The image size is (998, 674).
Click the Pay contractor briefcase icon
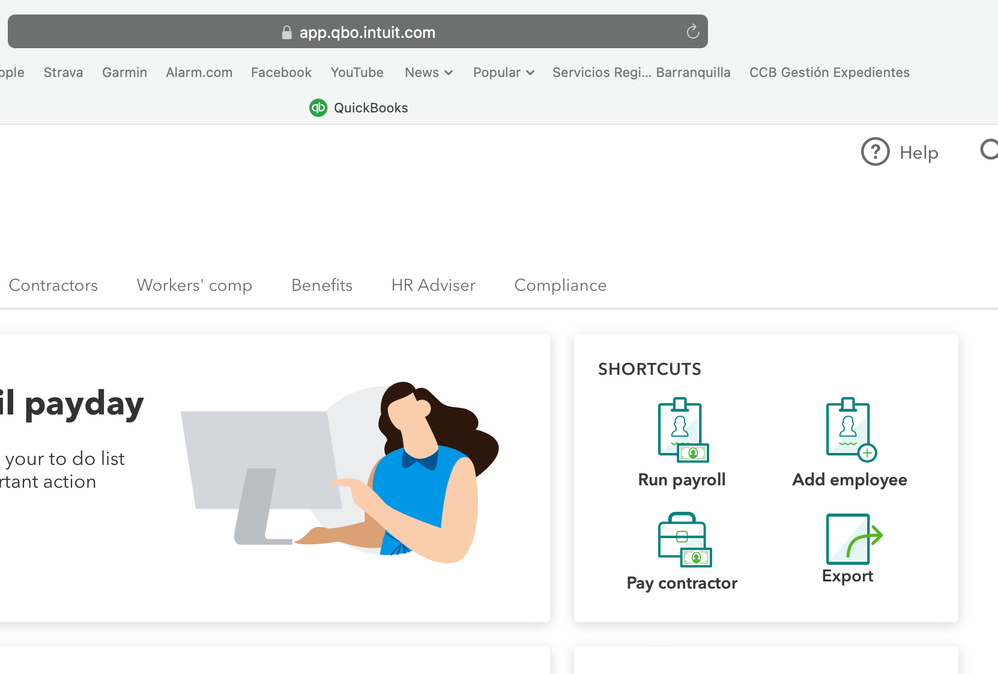[x=684, y=539]
